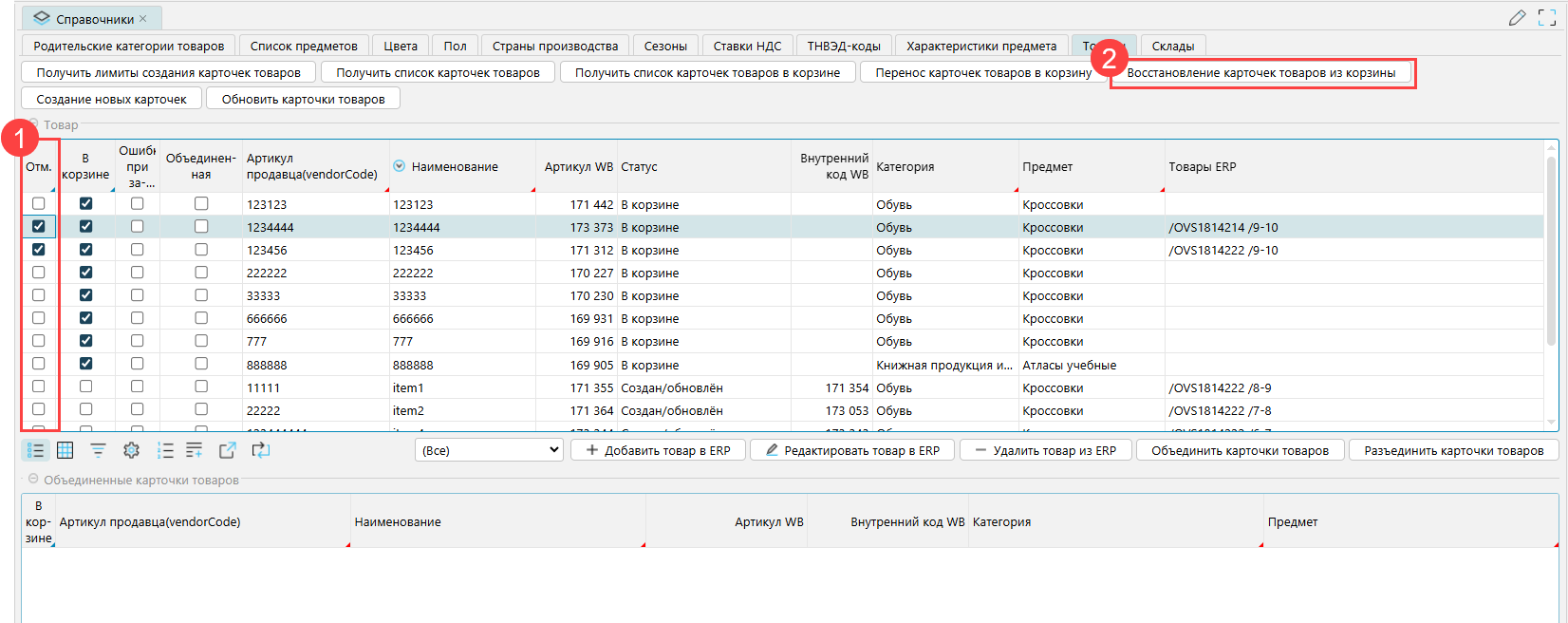Toggle fullscreen with the expand icon

[1547, 18]
